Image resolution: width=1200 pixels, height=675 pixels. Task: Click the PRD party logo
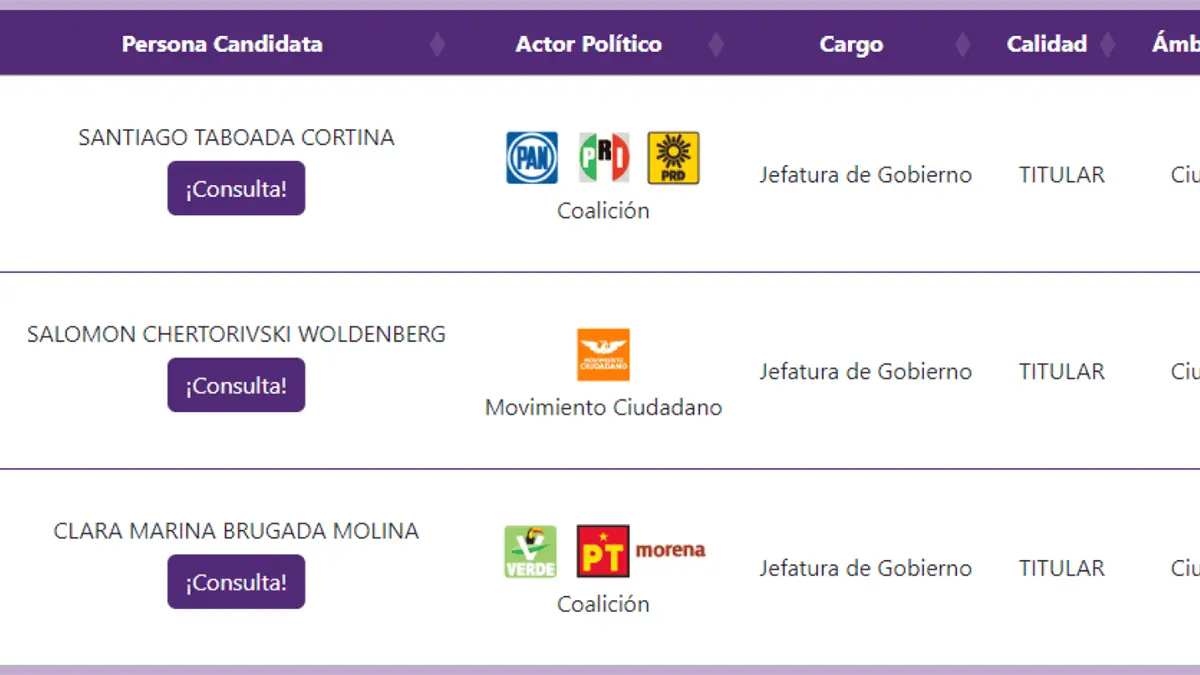point(673,158)
